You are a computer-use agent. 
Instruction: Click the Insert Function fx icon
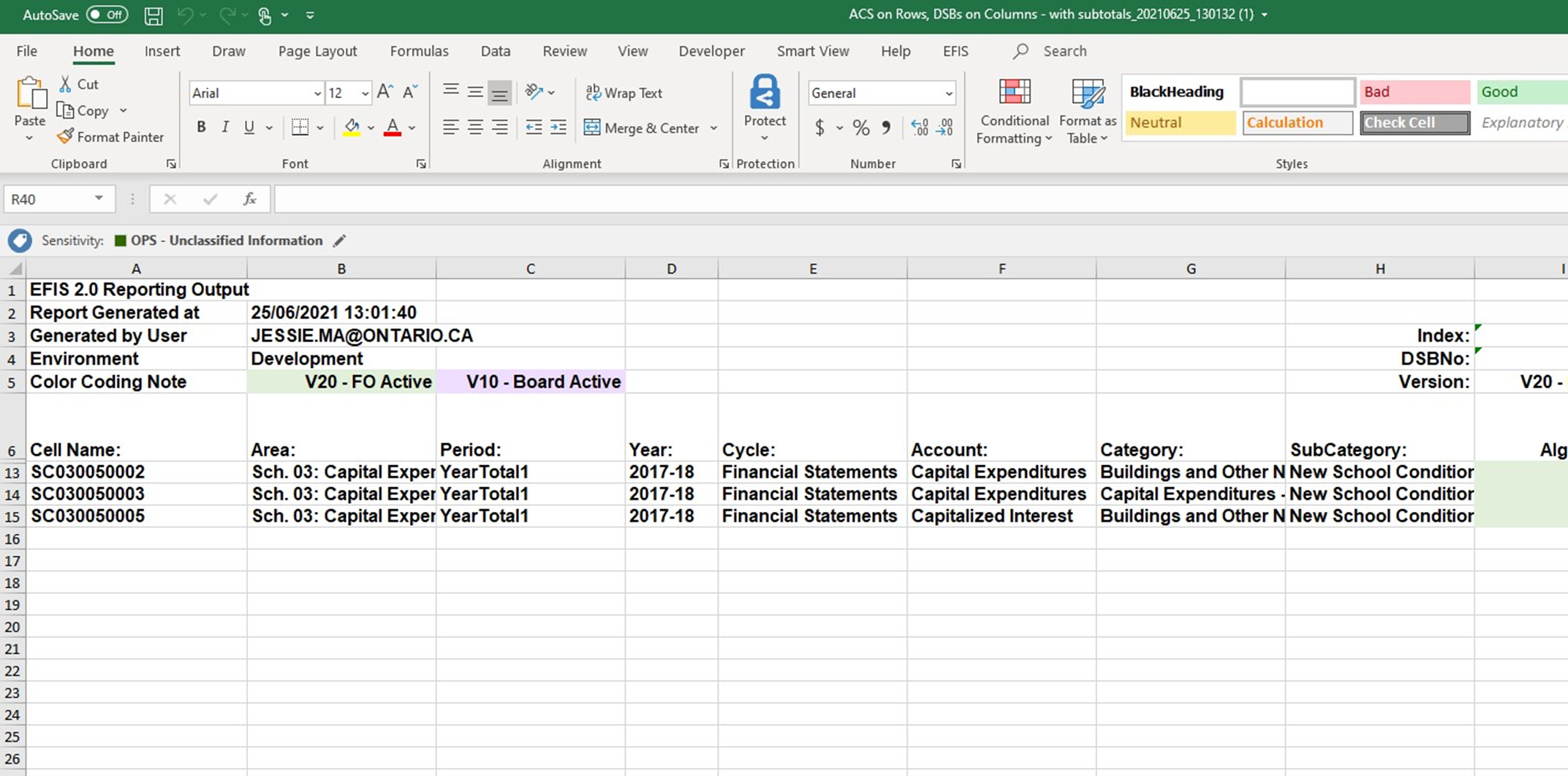249,199
